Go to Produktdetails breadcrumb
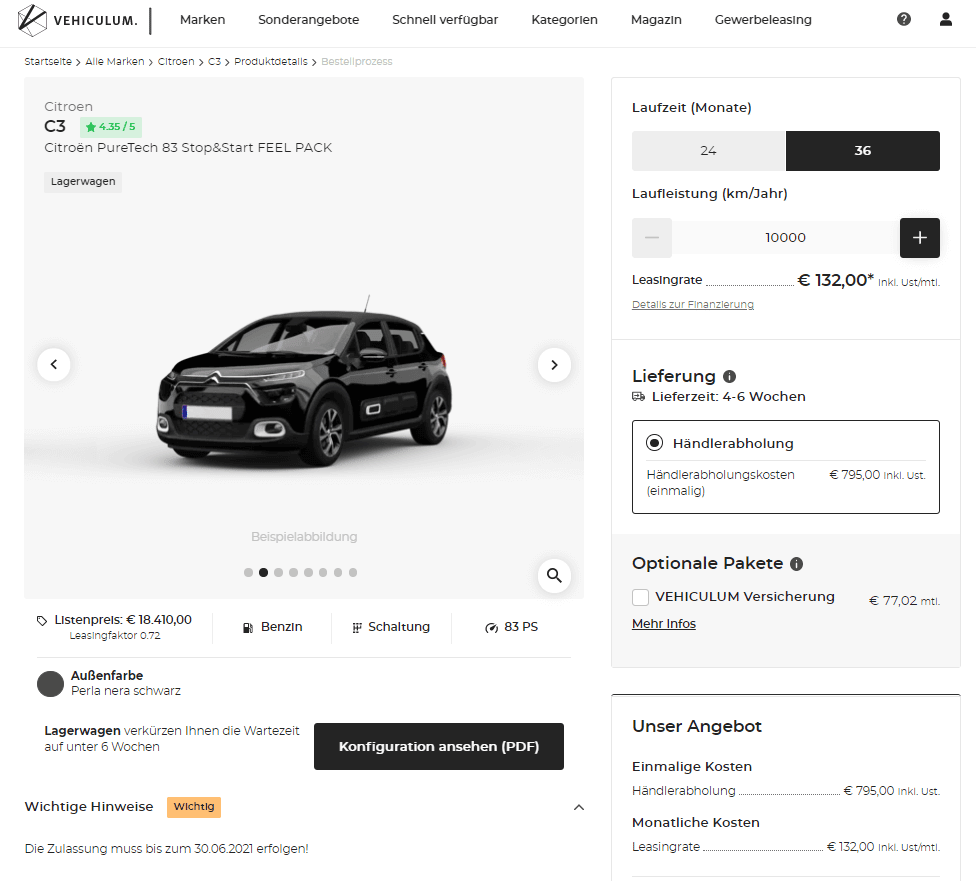 pos(271,62)
